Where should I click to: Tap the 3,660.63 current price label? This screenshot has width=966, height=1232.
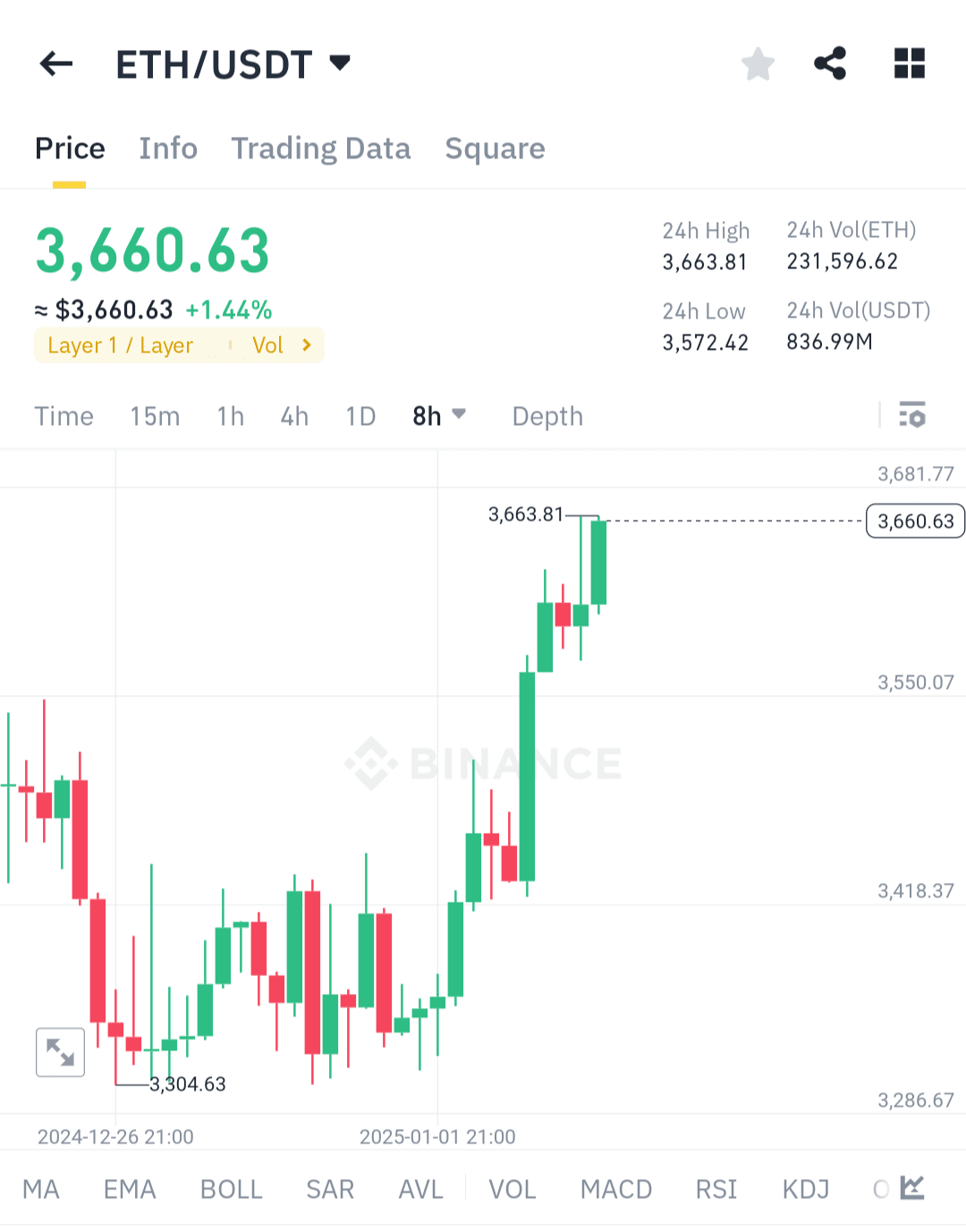pos(916,521)
